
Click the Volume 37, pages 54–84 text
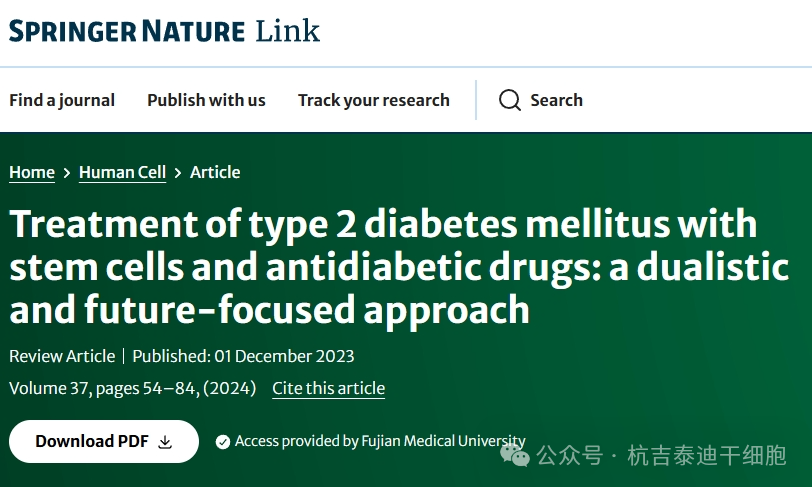coord(132,388)
